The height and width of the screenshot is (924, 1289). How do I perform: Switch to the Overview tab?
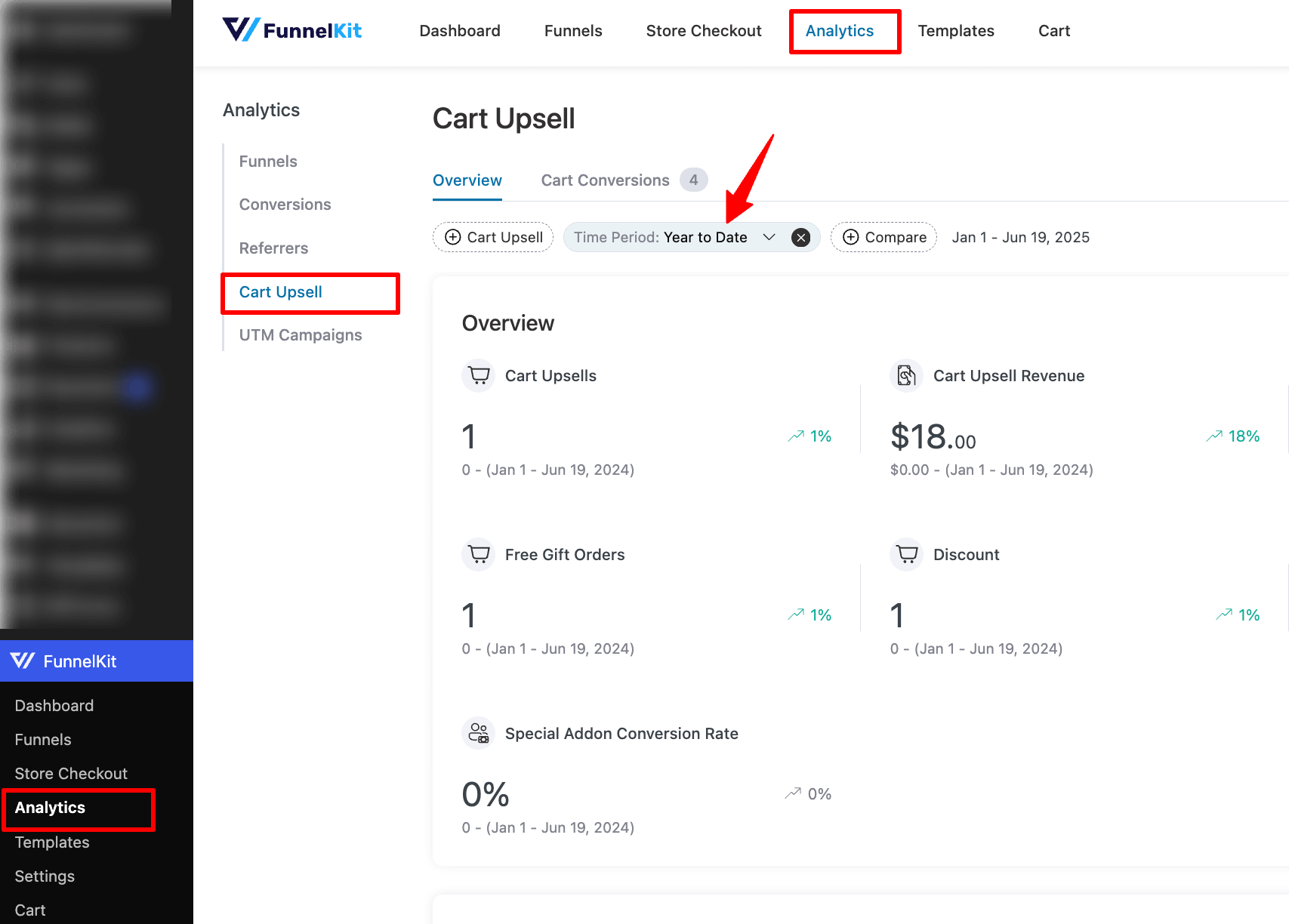pyautogui.click(x=467, y=180)
